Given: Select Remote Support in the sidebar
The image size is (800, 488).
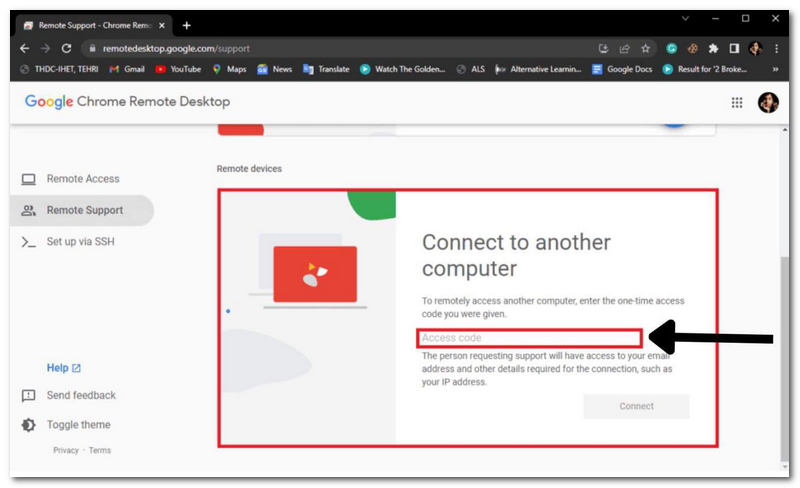Looking at the screenshot, I should (82, 210).
